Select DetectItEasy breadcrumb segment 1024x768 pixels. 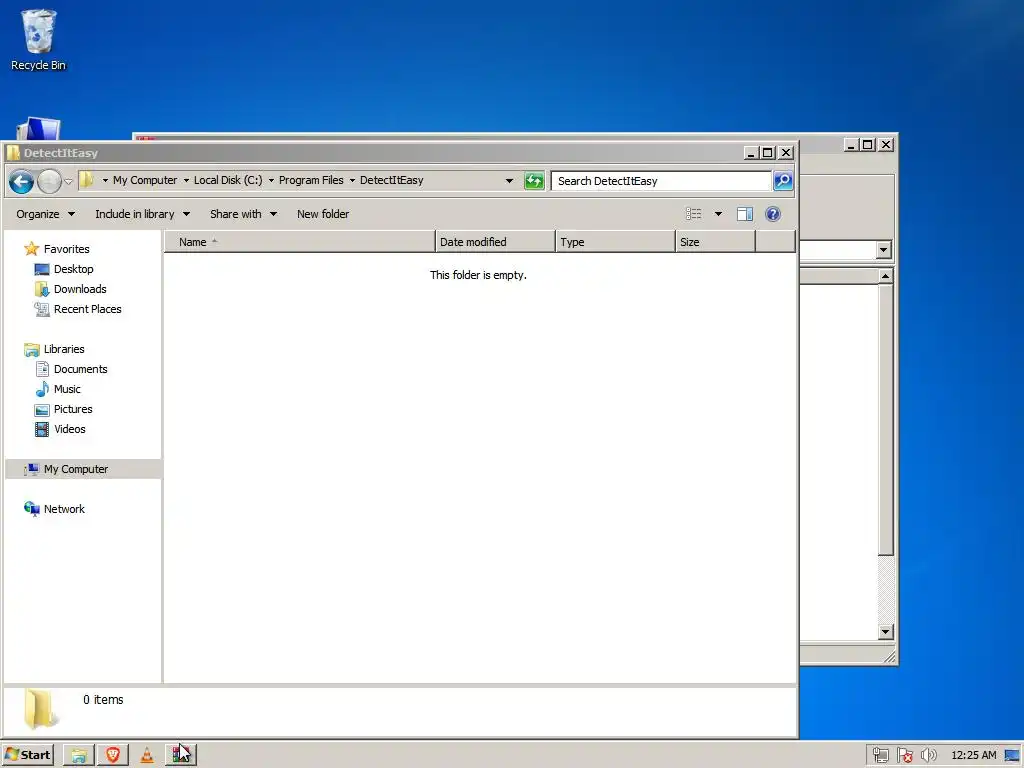391,180
